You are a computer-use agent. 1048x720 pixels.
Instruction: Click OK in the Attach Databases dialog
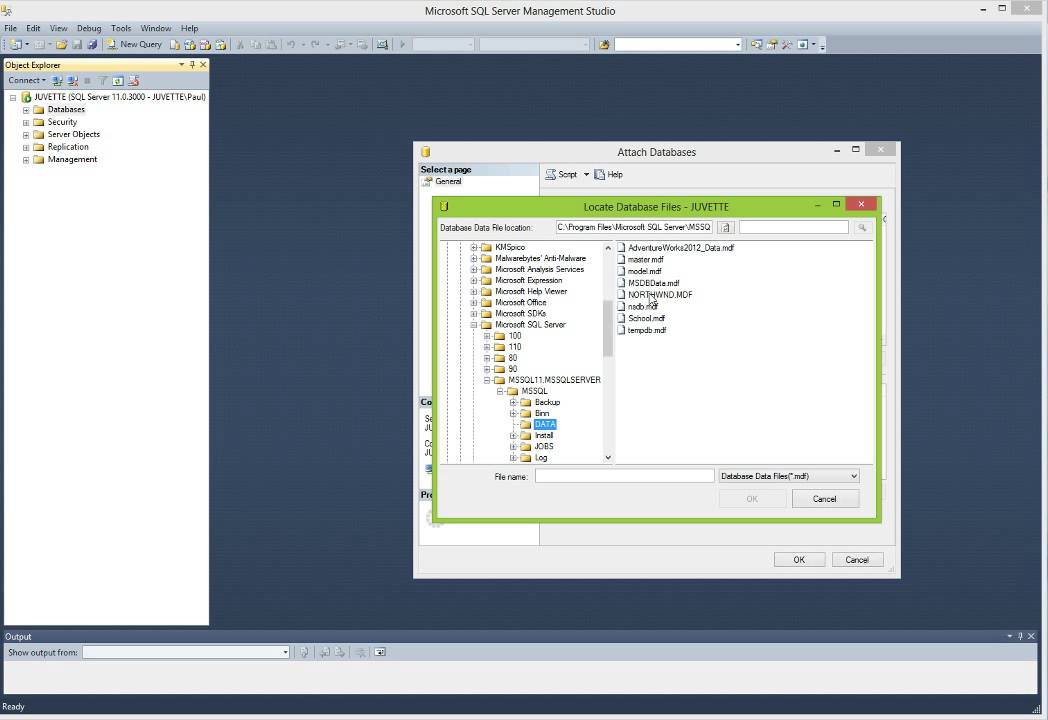[x=799, y=560]
